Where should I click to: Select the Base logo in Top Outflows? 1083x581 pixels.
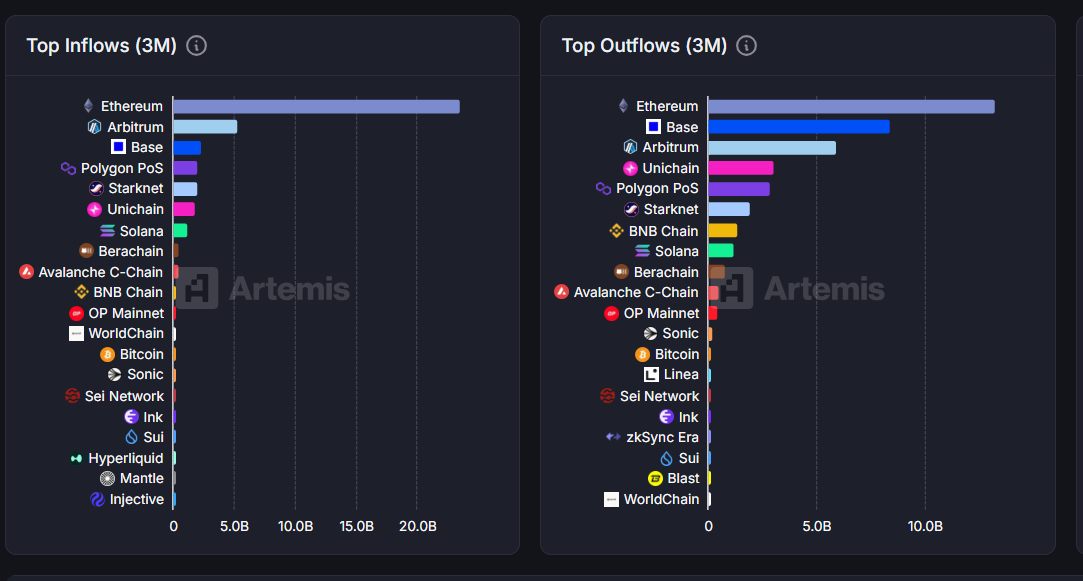pyautogui.click(x=653, y=126)
